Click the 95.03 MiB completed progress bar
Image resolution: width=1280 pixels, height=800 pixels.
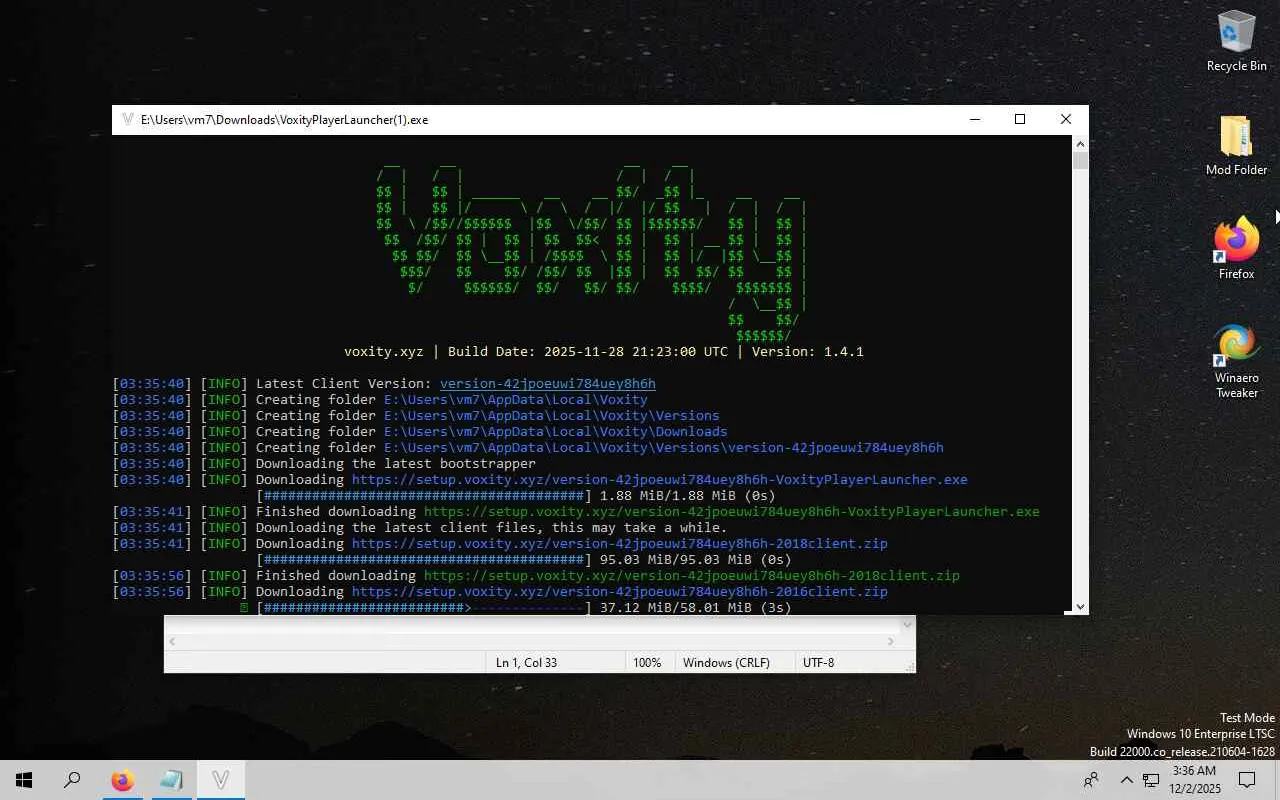[424, 560]
